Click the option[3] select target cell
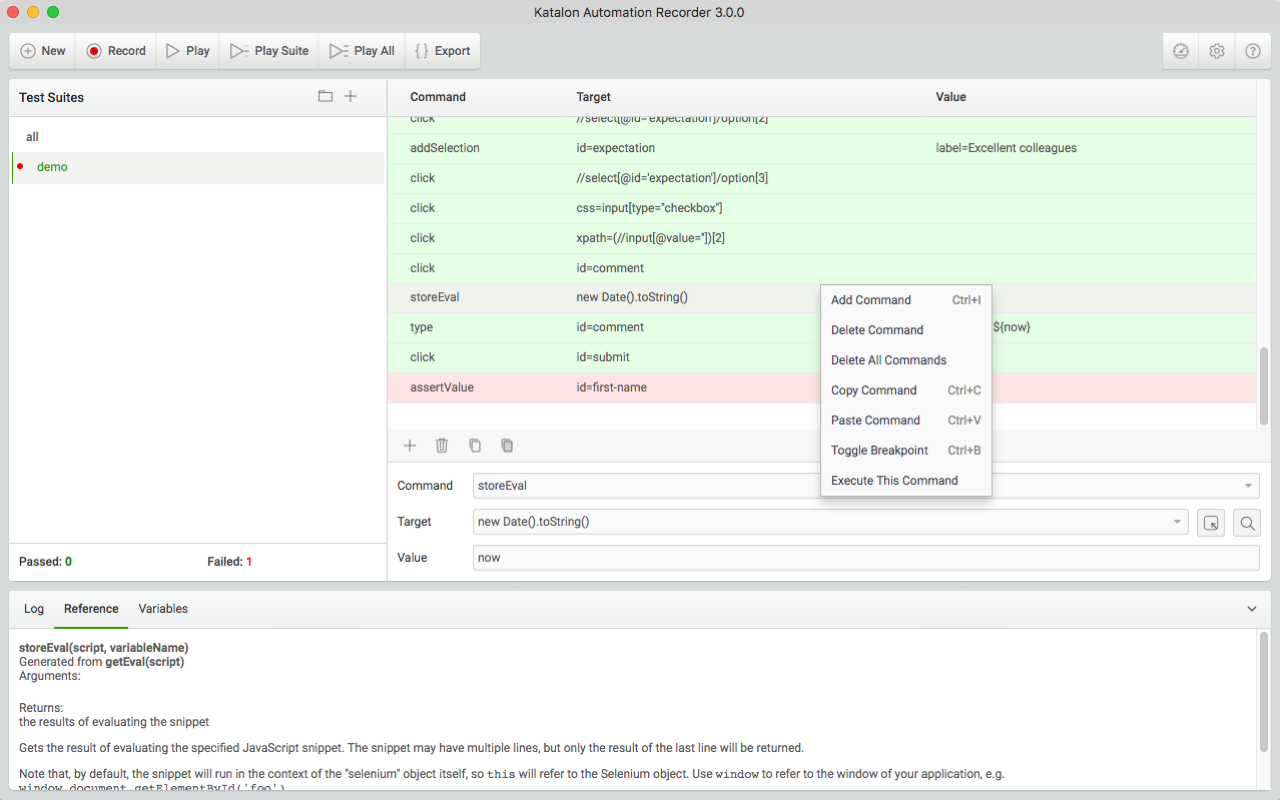 (672, 178)
